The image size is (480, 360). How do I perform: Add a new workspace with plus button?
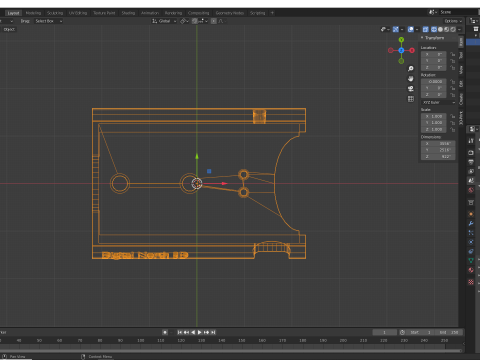tap(272, 13)
